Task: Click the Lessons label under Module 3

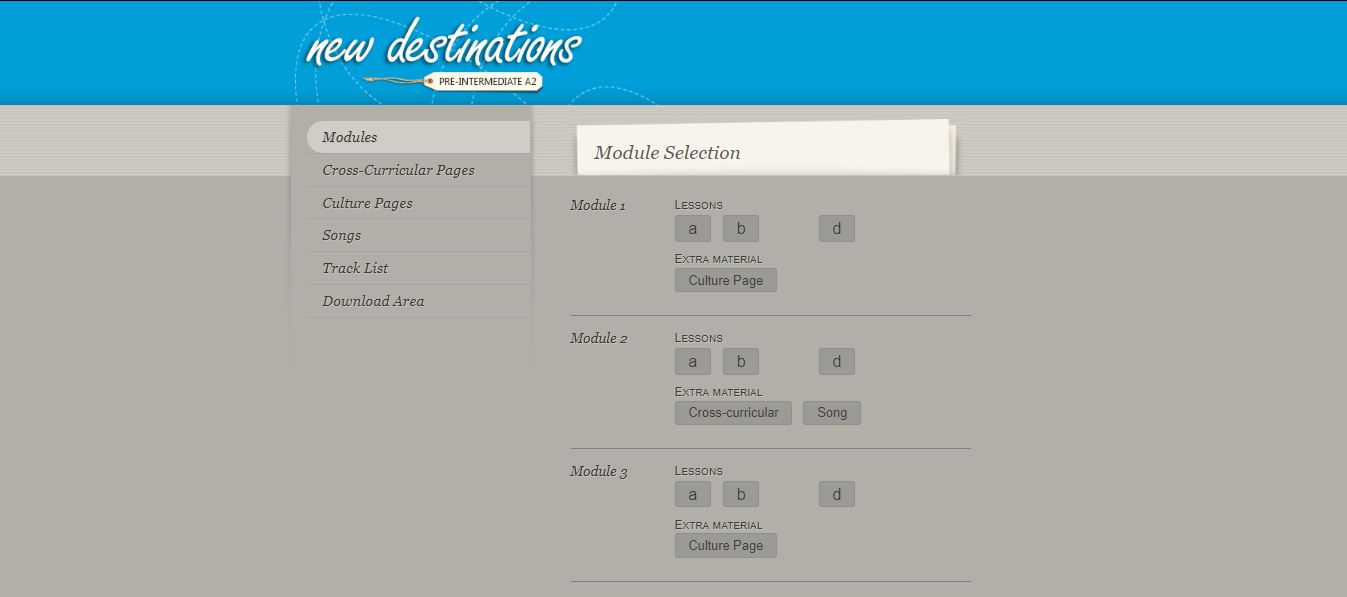Action: coord(699,471)
